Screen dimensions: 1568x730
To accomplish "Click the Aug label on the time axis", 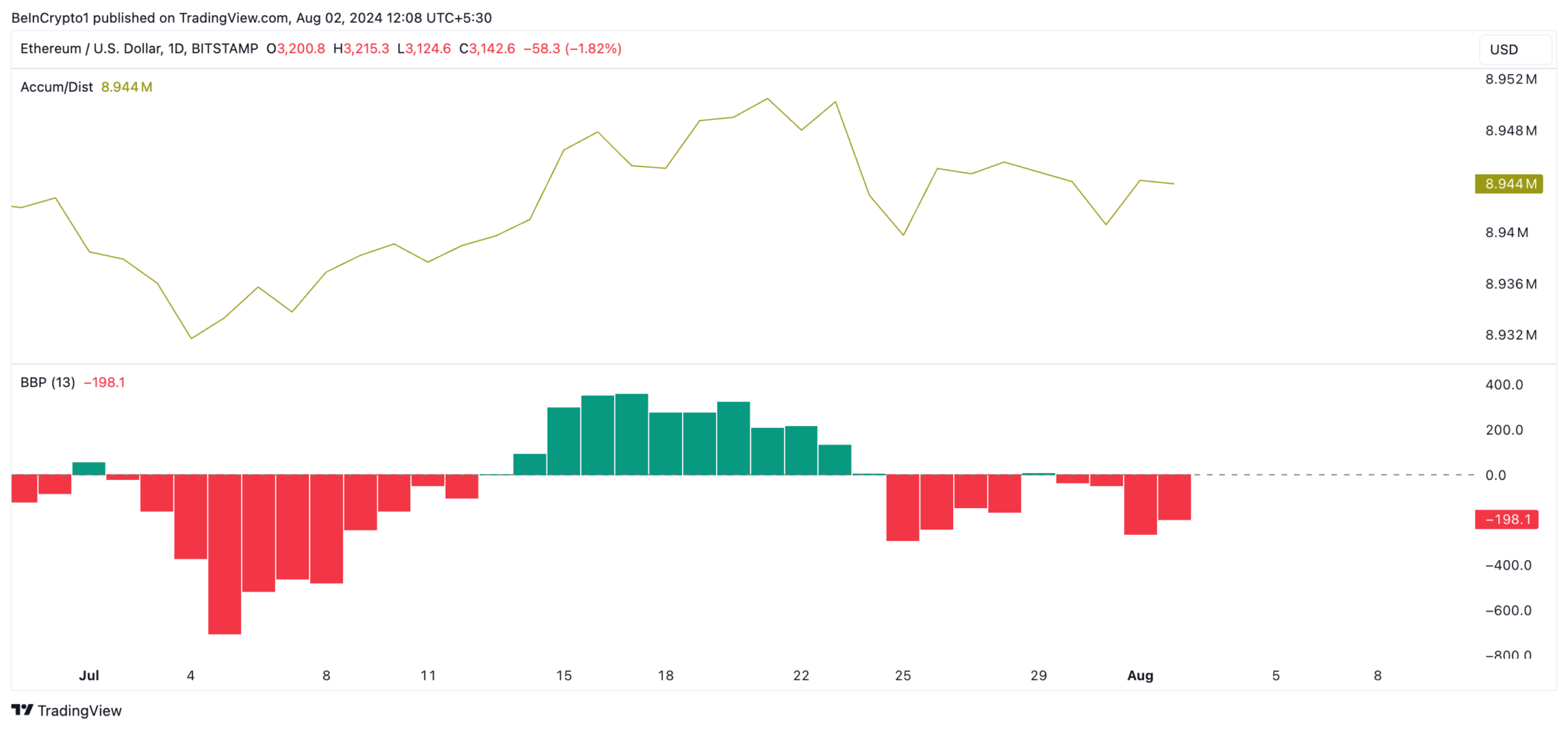I will pos(1140,676).
